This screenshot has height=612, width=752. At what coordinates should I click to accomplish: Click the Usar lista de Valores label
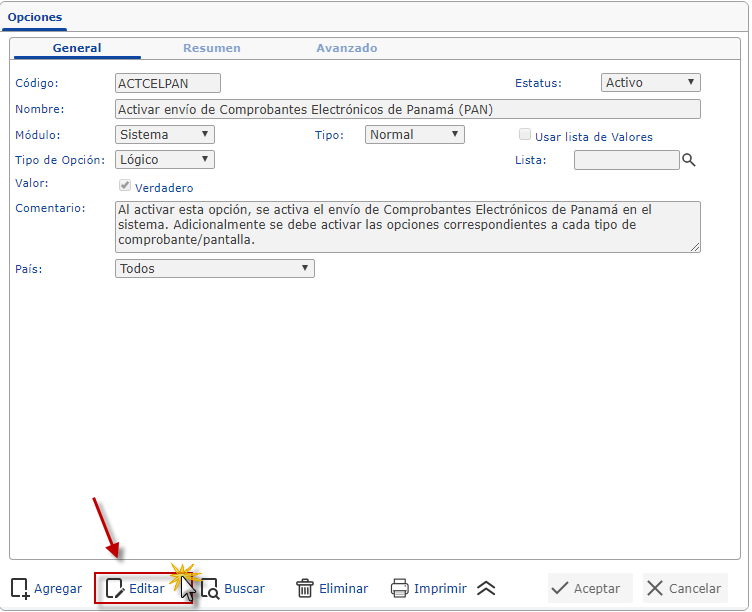pos(594,137)
